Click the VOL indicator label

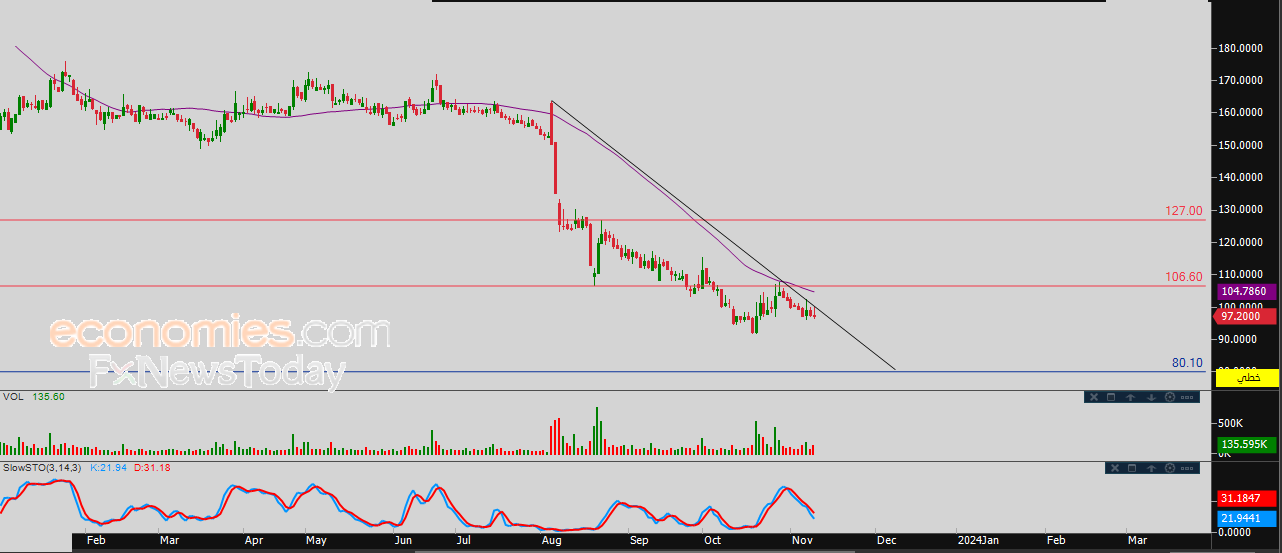coord(13,397)
